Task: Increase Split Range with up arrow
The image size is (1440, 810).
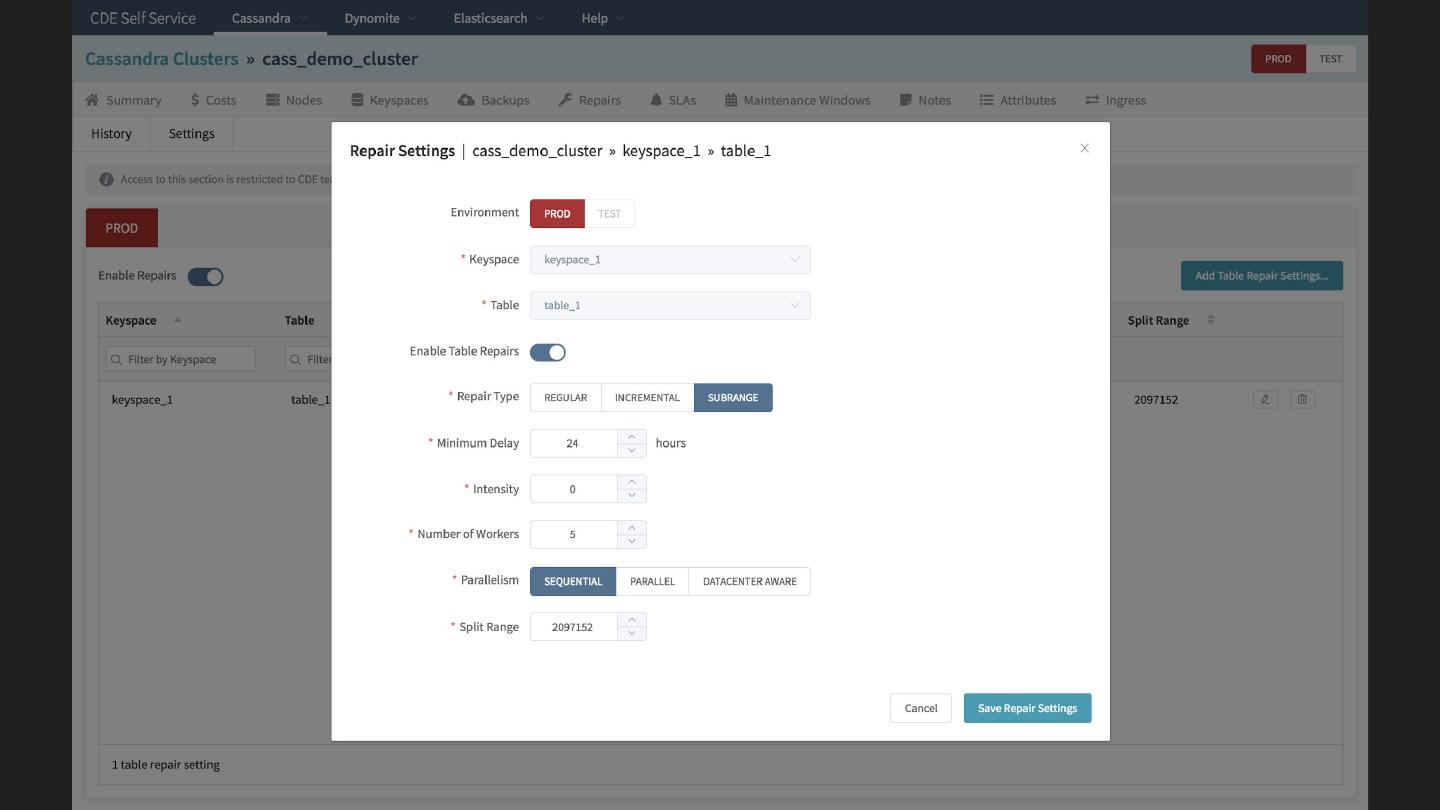Action: pos(632,620)
